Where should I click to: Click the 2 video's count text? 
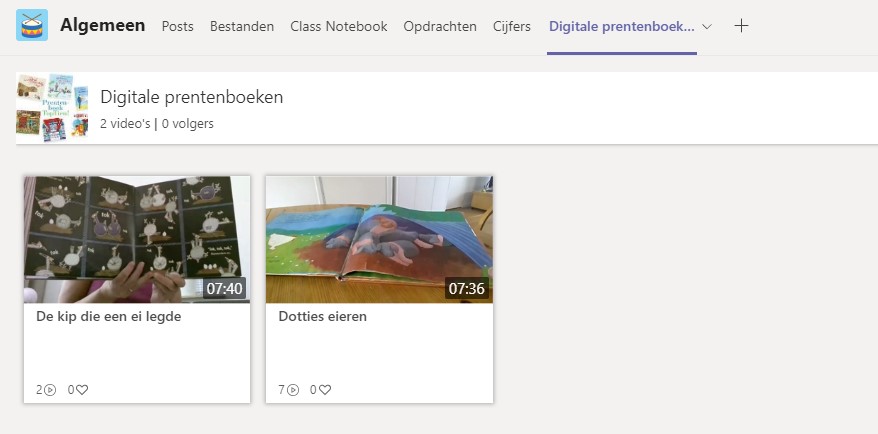click(125, 124)
